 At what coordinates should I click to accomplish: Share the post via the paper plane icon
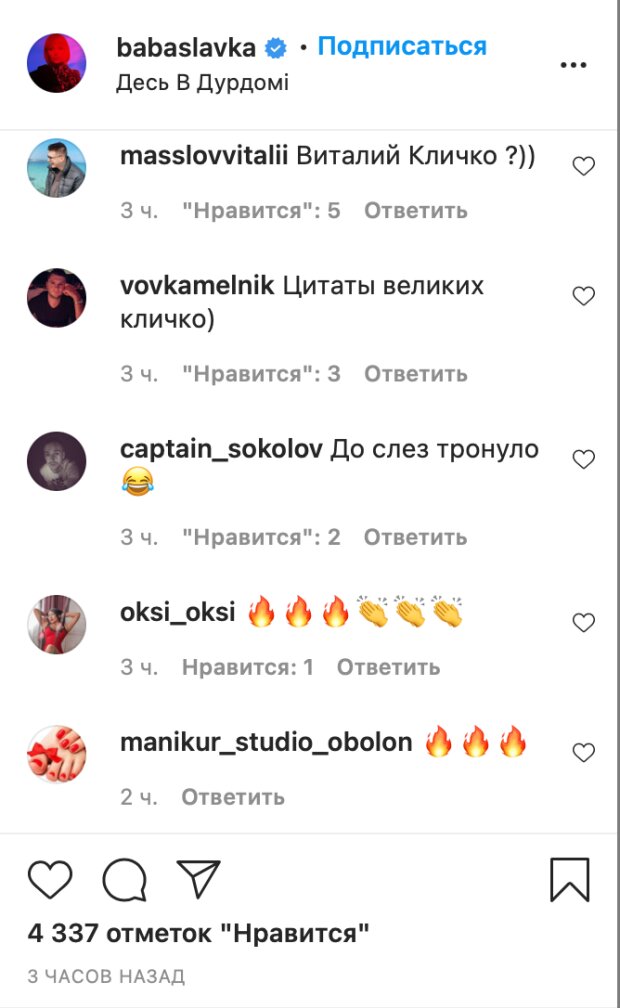(x=199, y=879)
